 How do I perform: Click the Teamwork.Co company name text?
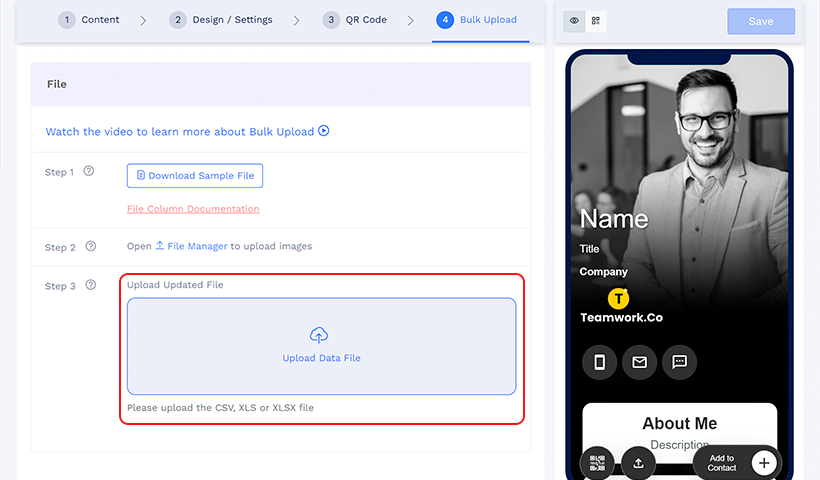tap(621, 317)
